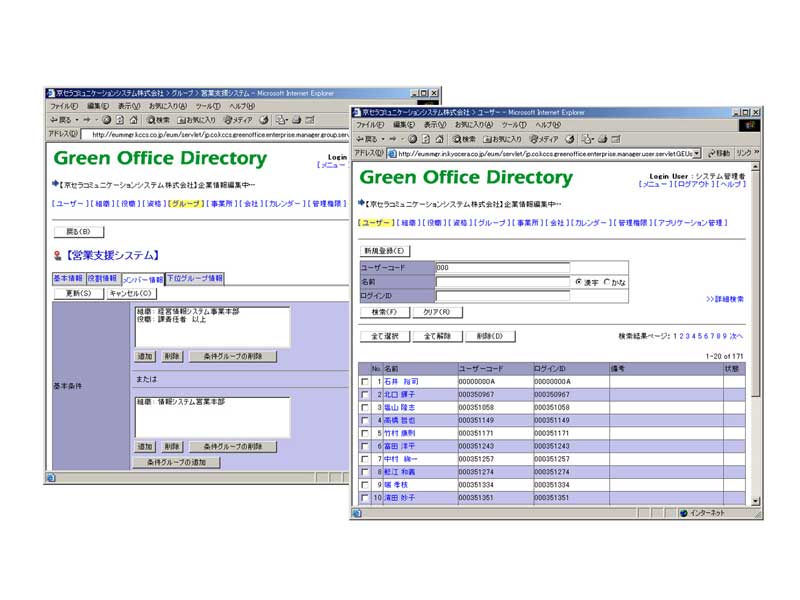The image size is (800, 600).
Task: Tick checkbox for user code 000351171 row
Action: [x=365, y=433]
